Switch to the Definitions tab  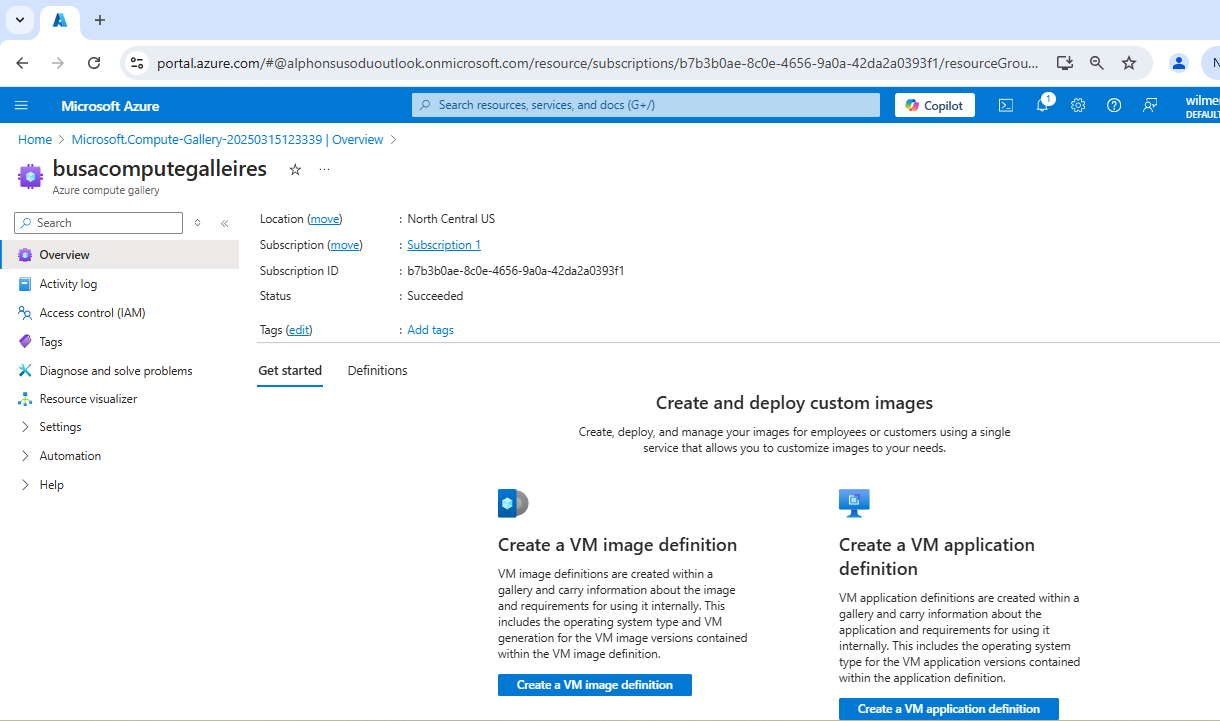(377, 371)
